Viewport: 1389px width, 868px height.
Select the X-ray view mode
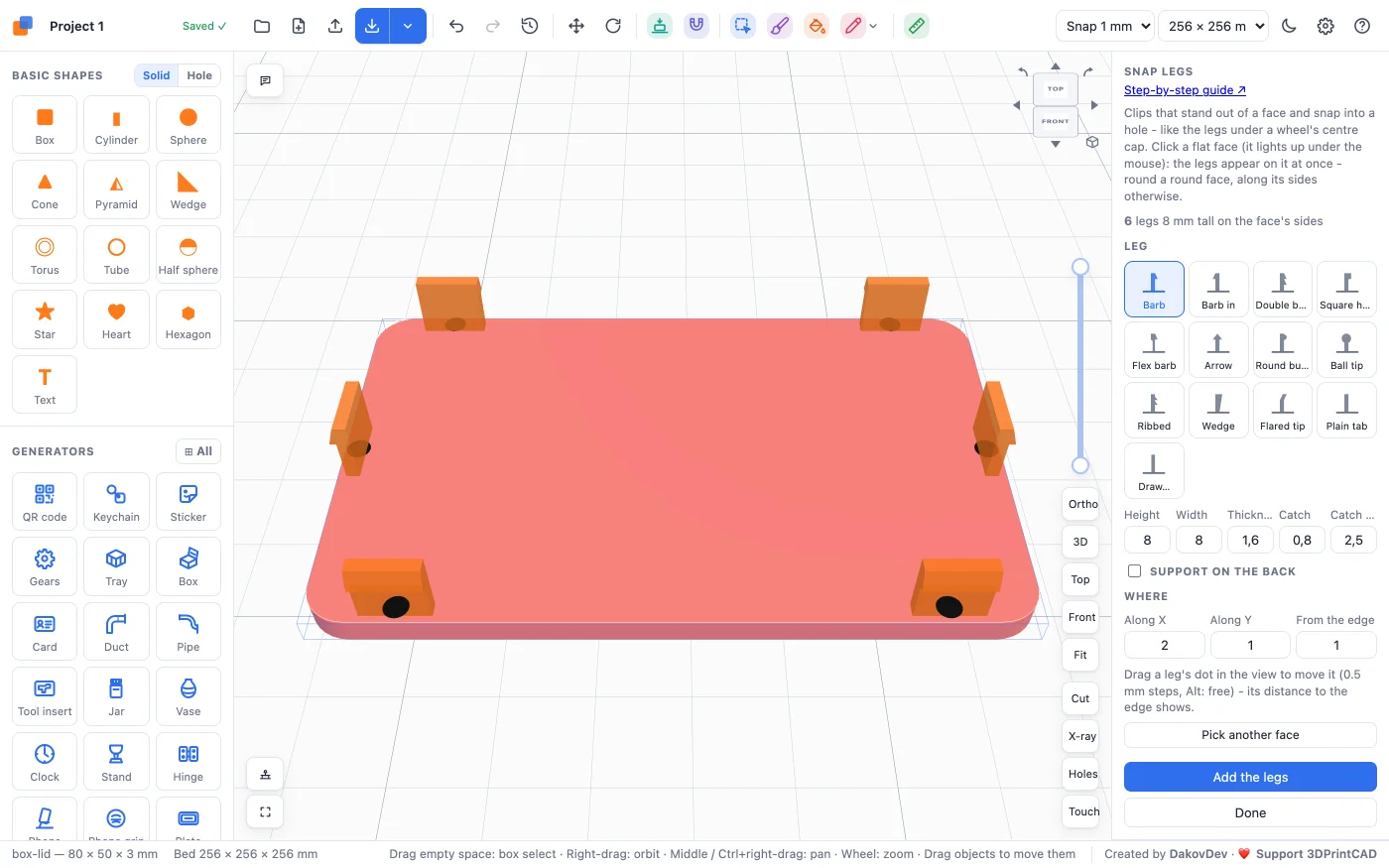[1080, 736]
